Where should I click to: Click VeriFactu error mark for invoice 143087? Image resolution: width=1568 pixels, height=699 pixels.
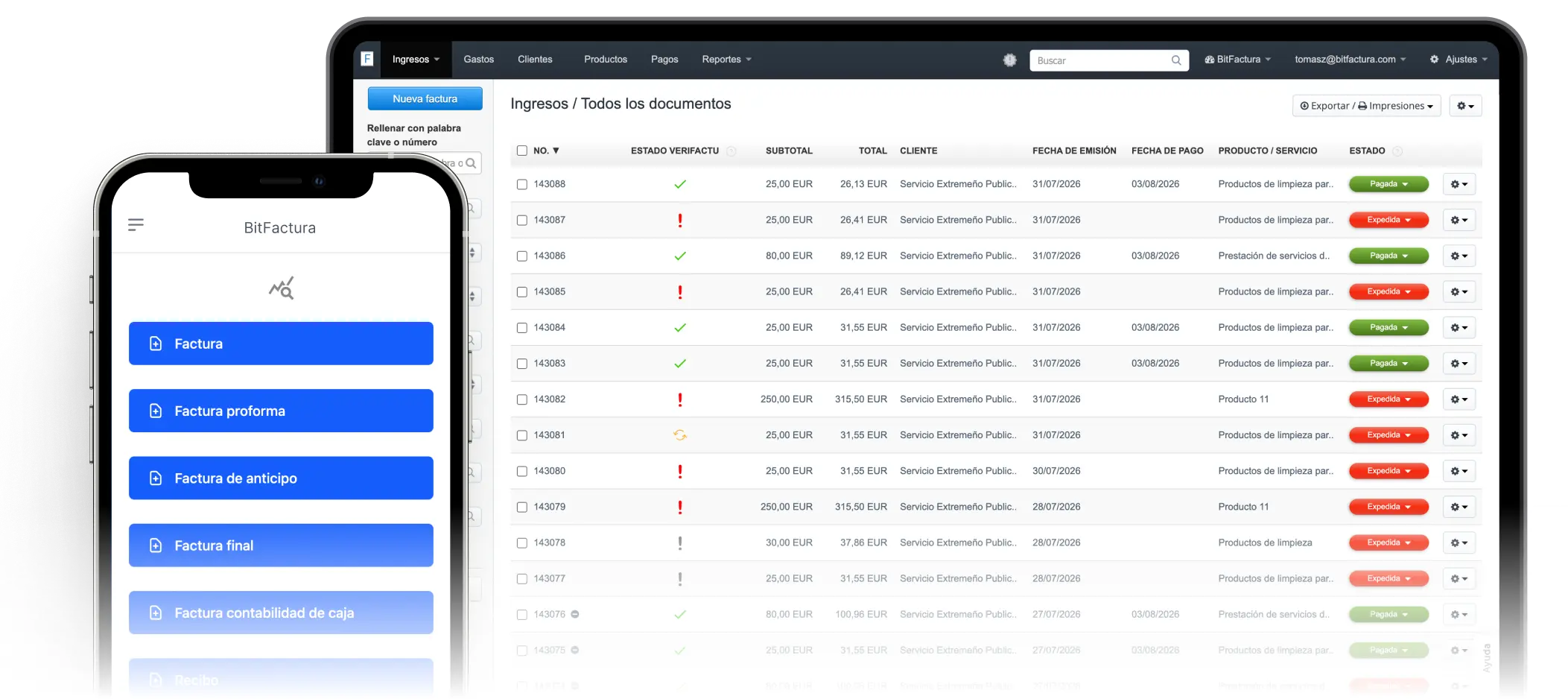pyautogui.click(x=680, y=220)
